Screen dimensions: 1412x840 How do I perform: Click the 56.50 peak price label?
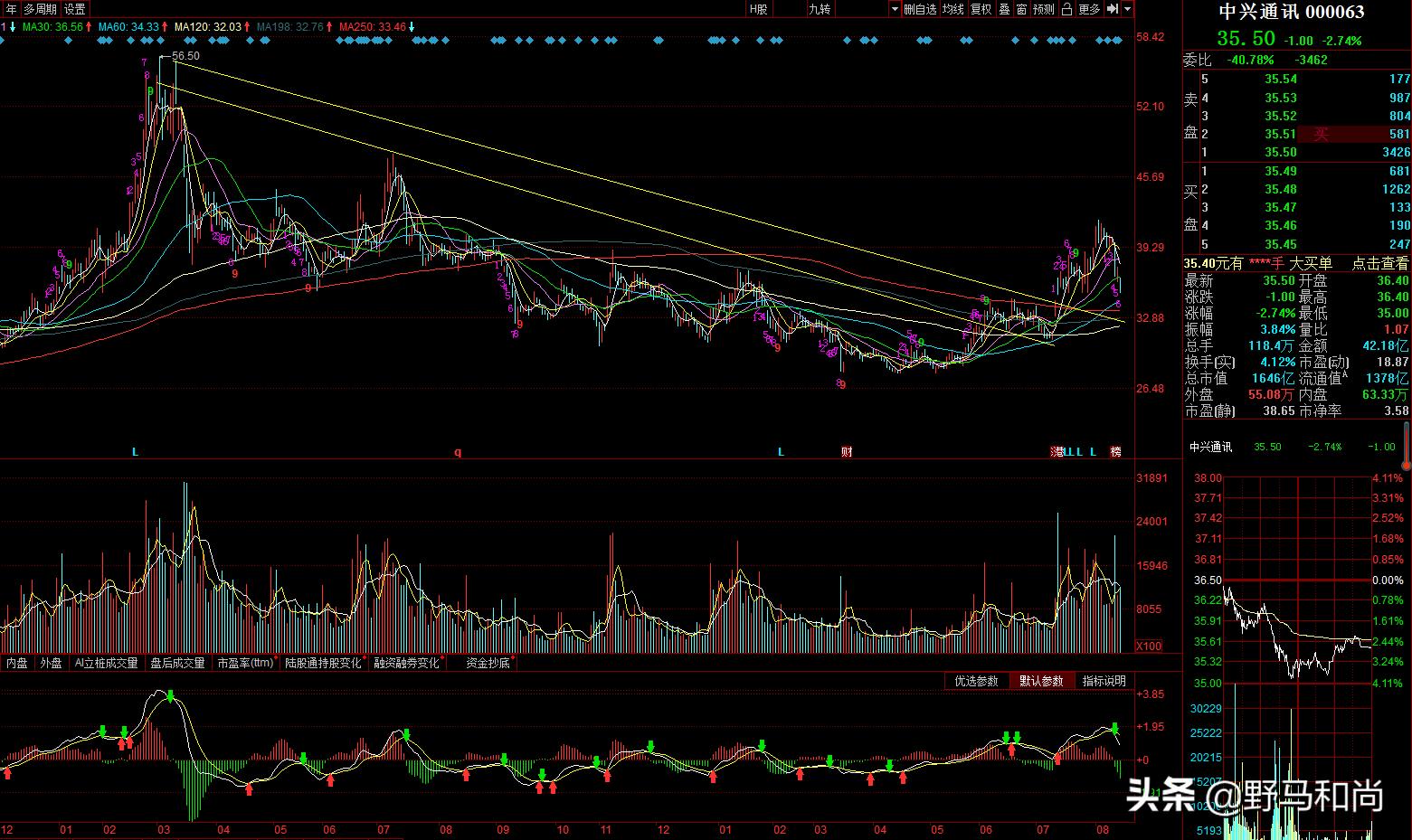[x=185, y=56]
